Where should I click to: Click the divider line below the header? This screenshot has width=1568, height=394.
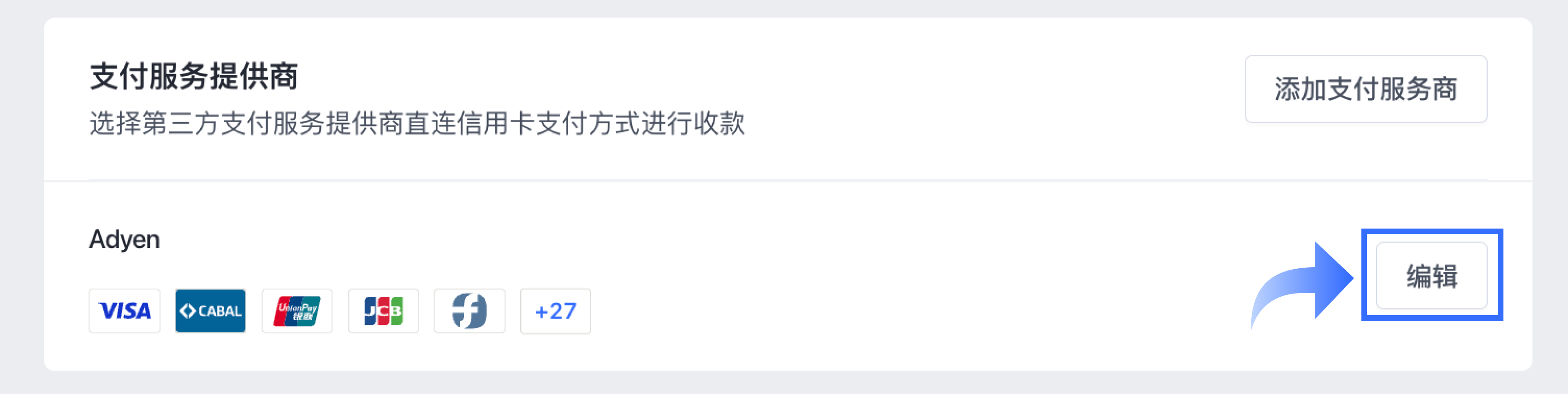pos(788,181)
